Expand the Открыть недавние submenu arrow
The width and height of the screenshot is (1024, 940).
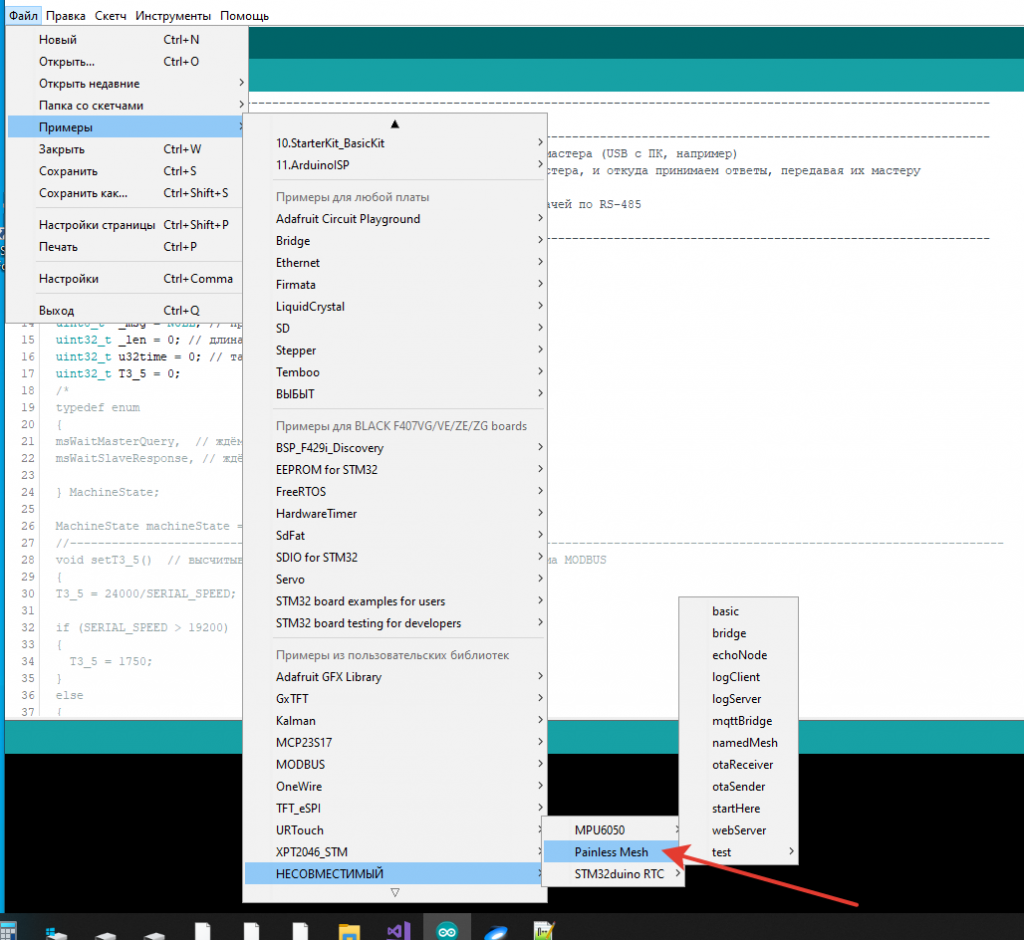click(x=241, y=83)
